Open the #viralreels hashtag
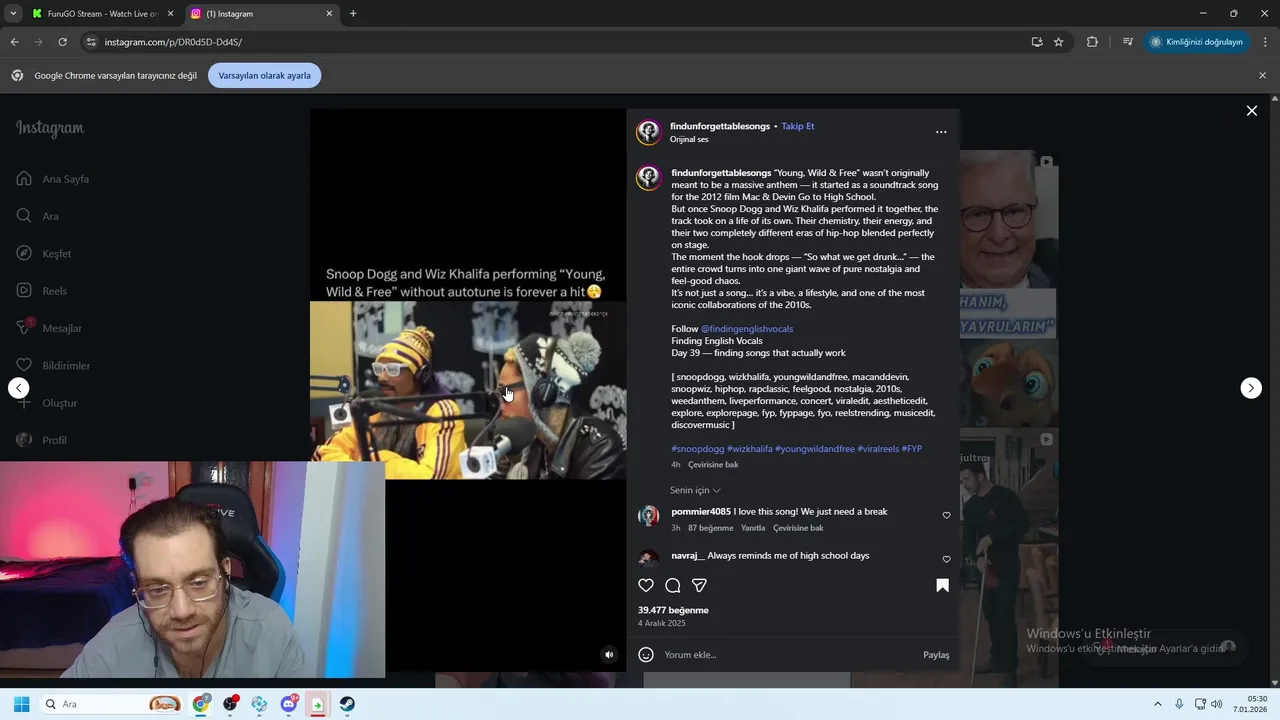The image size is (1280, 720). pyautogui.click(x=878, y=449)
